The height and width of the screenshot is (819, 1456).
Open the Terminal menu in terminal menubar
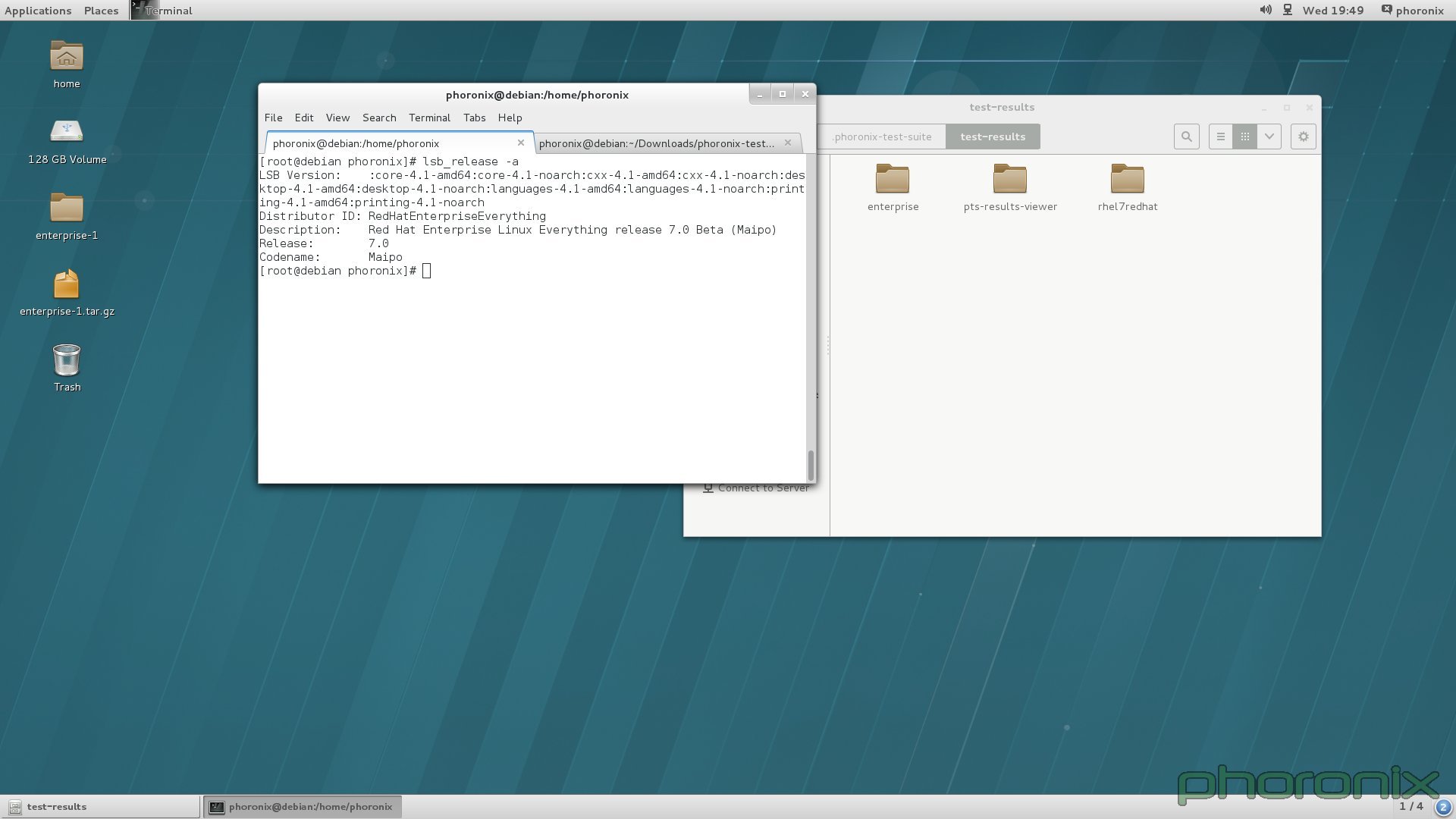pyautogui.click(x=429, y=118)
